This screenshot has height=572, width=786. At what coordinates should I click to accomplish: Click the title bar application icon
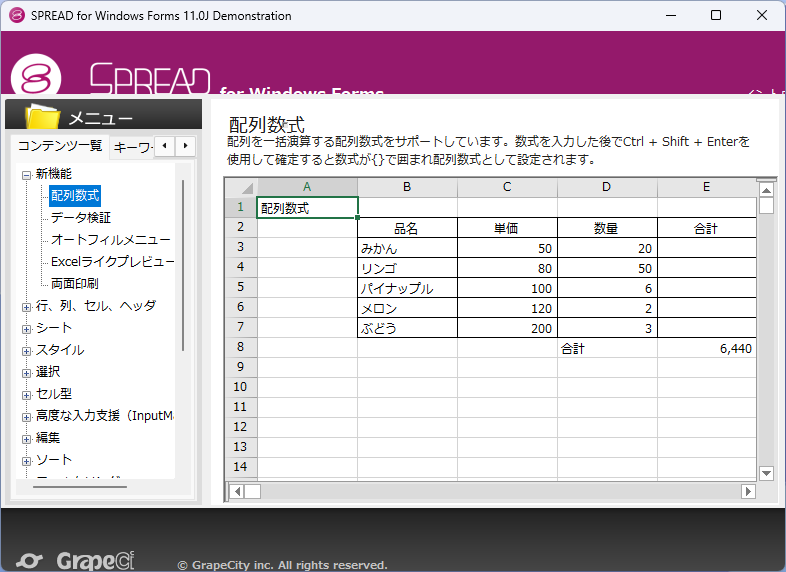click(x=17, y=15)
